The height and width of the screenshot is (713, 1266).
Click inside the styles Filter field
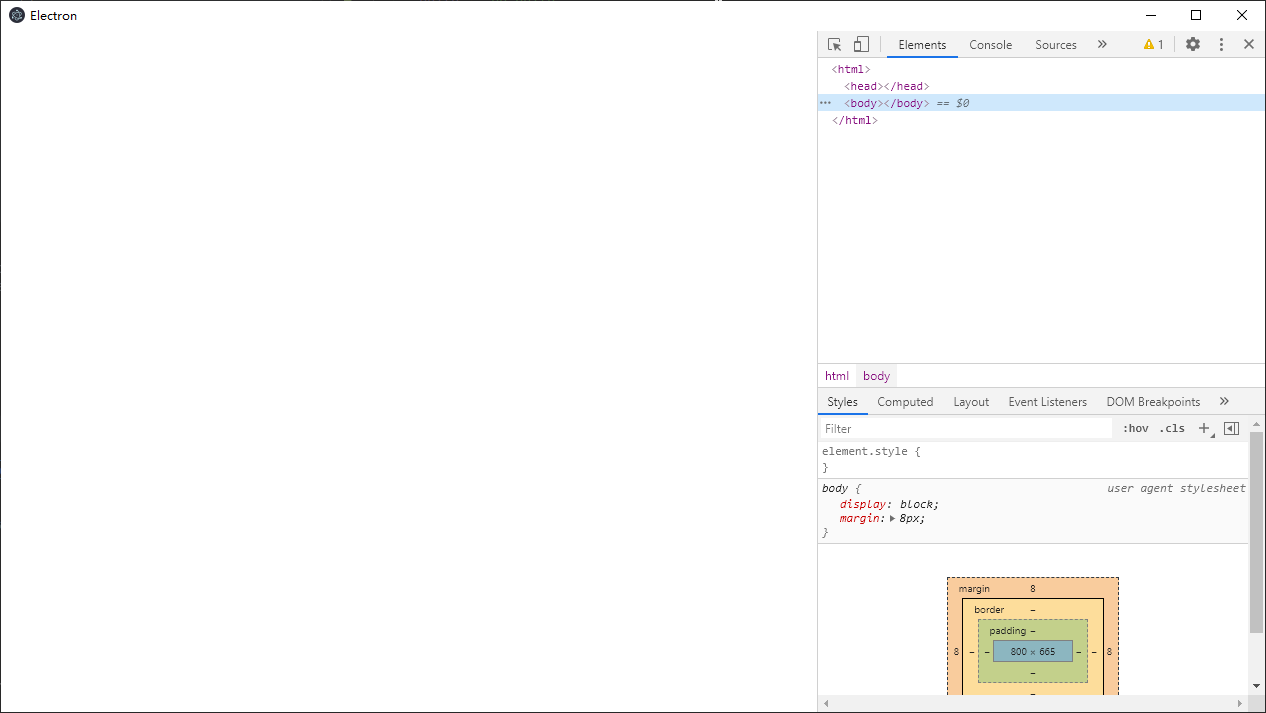(x=900, y=428)
